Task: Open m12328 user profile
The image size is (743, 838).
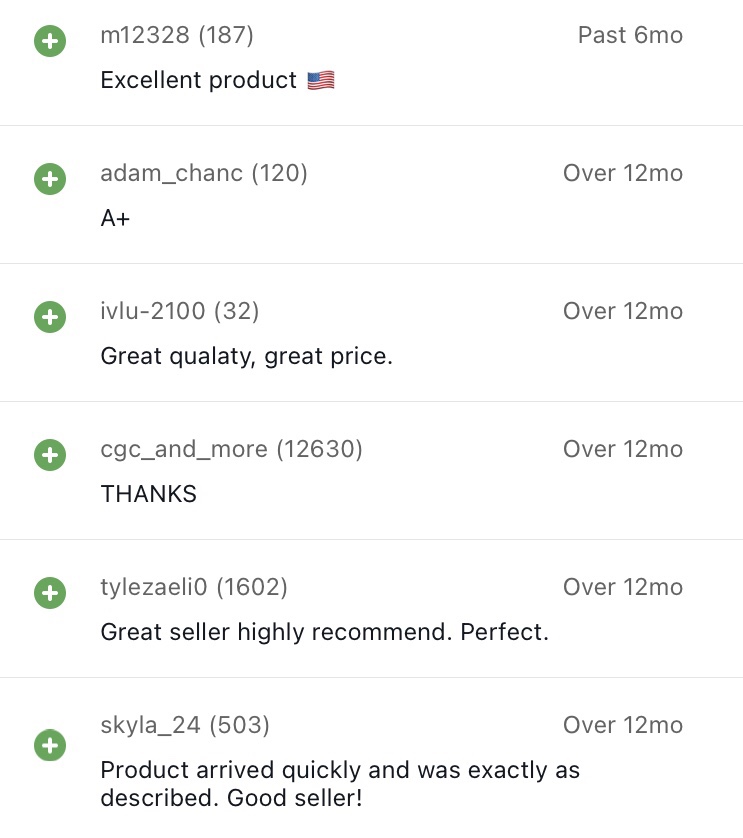Action: pyautogui.click(x=146, y=36)
